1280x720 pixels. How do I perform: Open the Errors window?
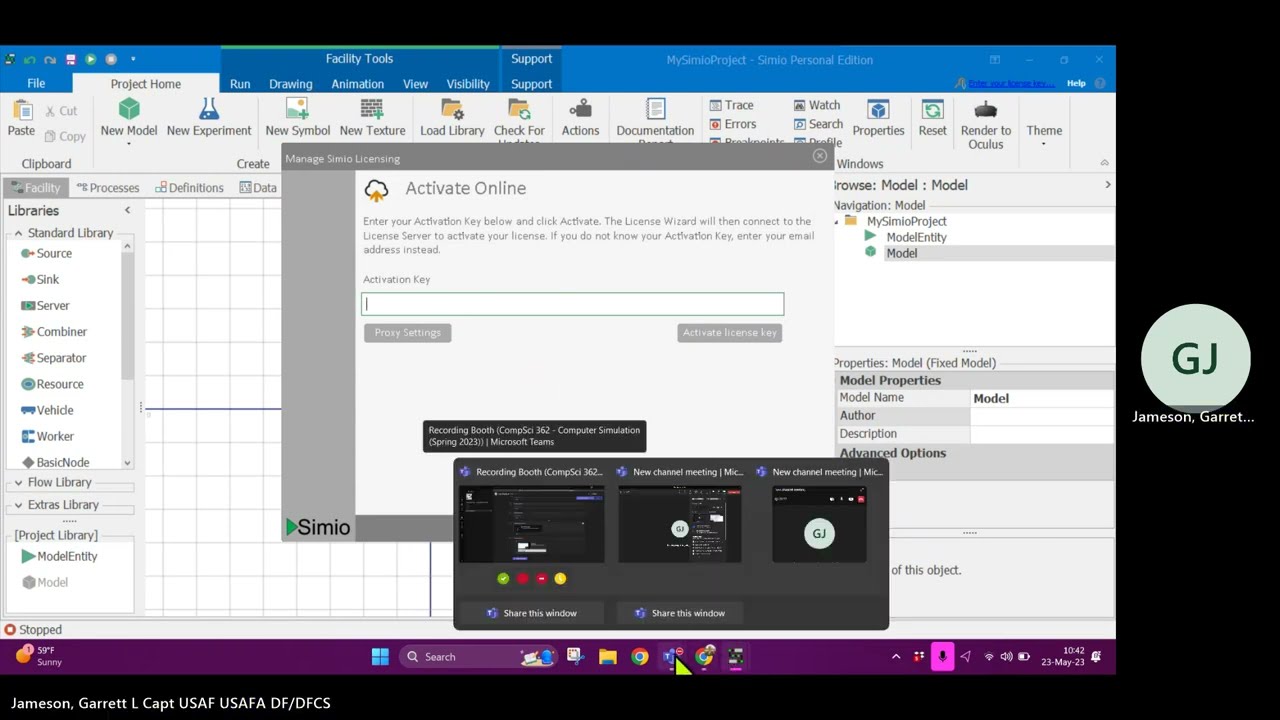[732, 124]
